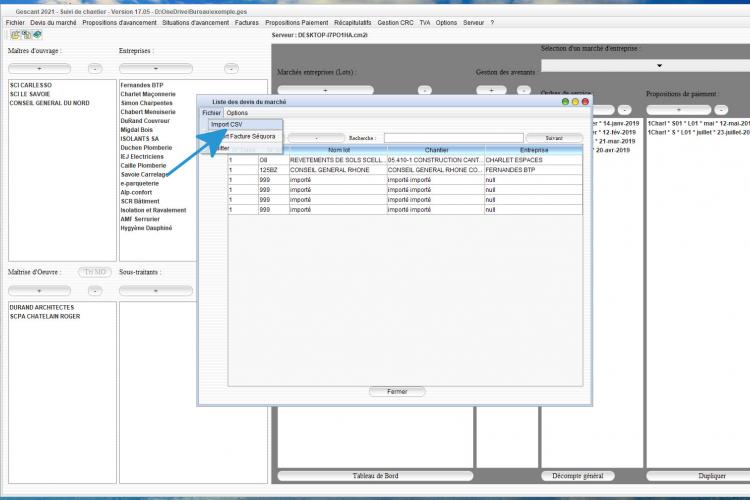The width and height of the screenshot is (750, 500).
Task: Select the REVETEMENTS DE SOLS SCELL... cell
Action: (338, 160)
